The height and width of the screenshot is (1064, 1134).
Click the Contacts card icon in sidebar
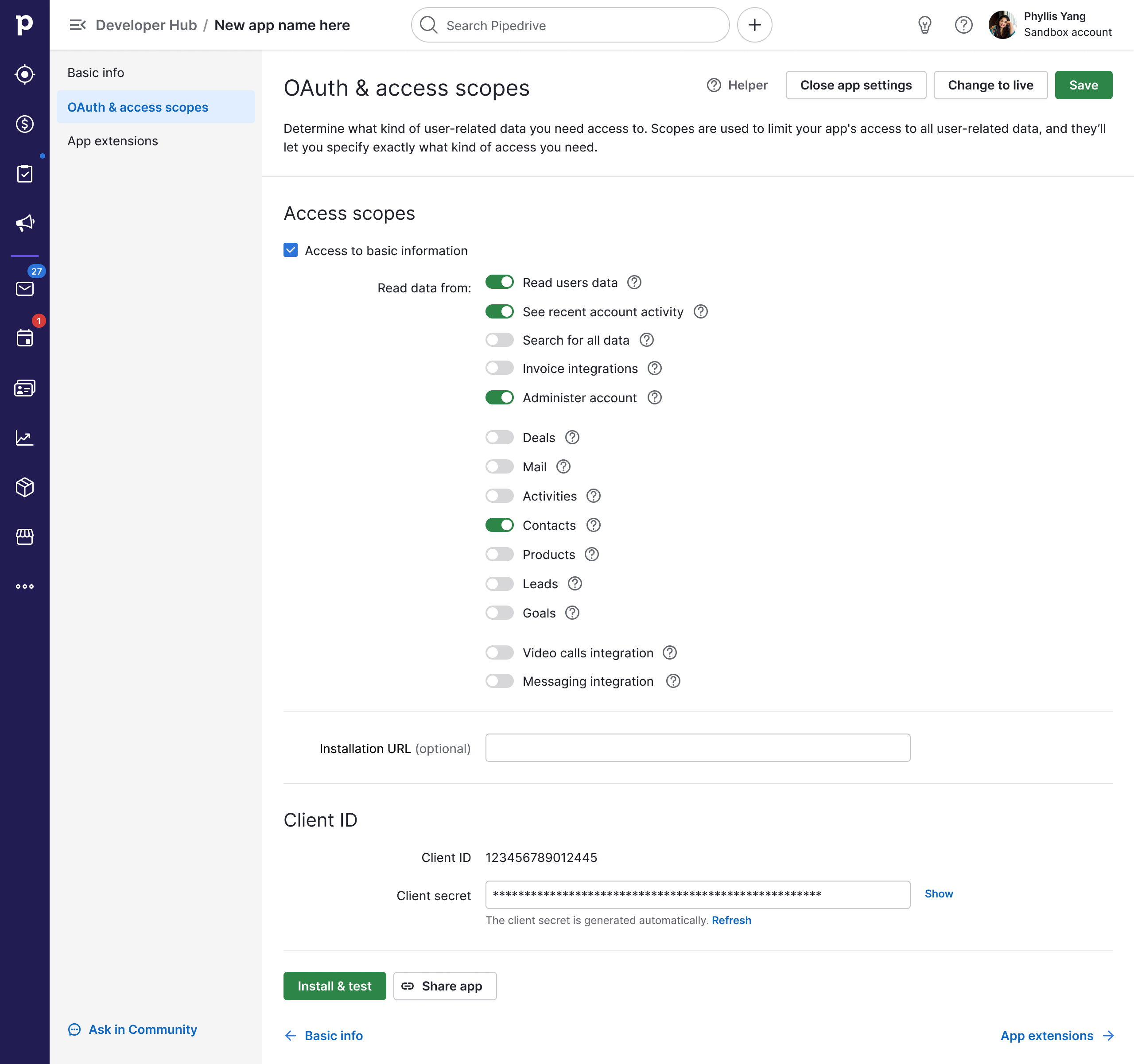coord(24,388)
